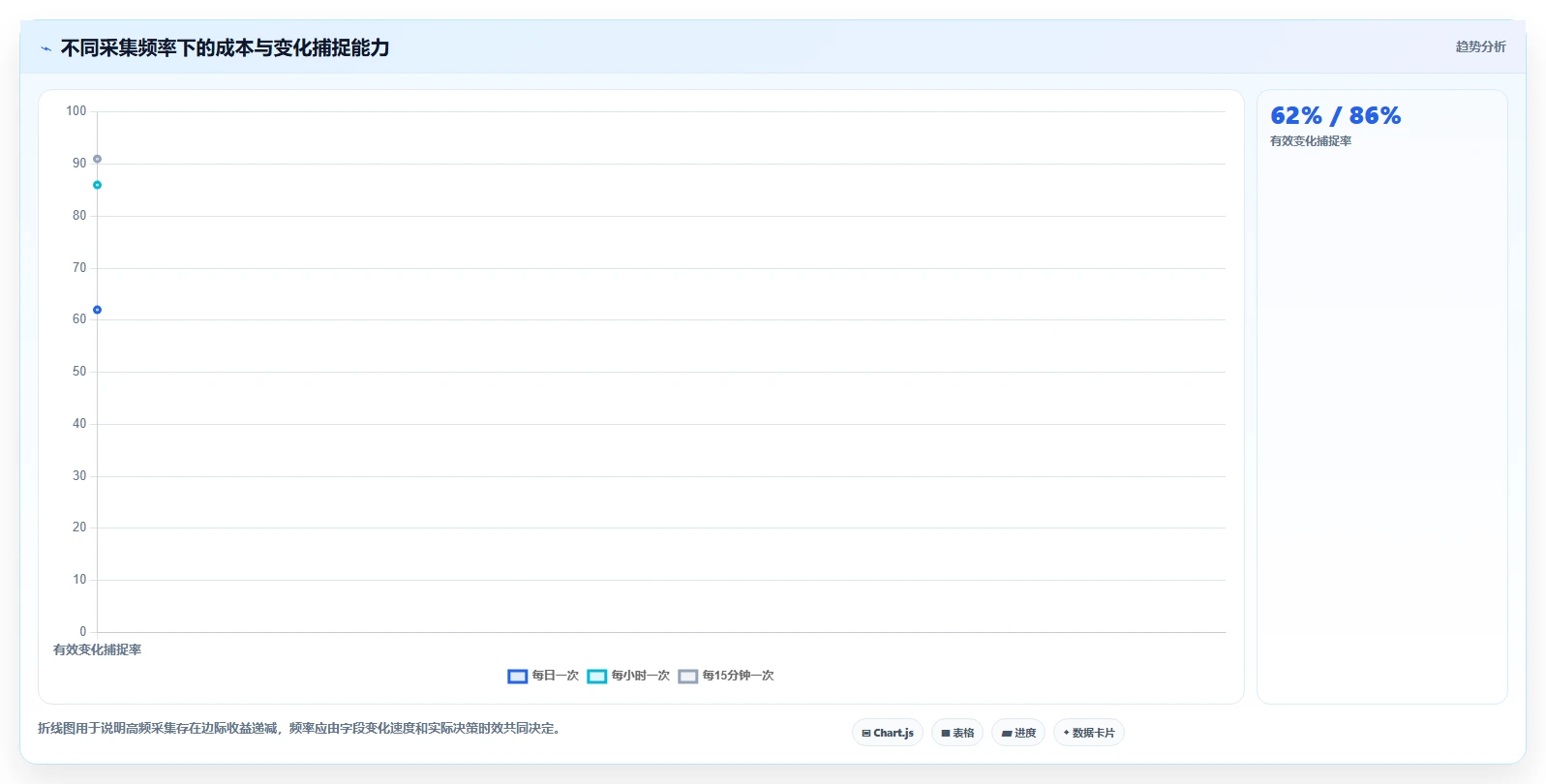Click the y-axis label 0
This screenshot has height=784, width=1546.
click(x=83, y=632)
